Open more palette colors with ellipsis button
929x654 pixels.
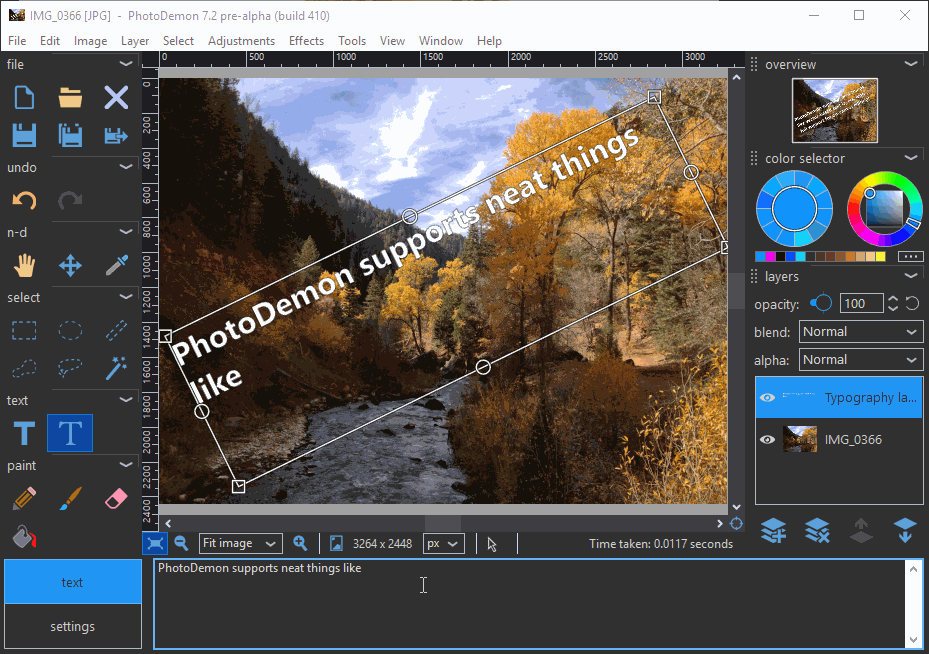[911, 257]
